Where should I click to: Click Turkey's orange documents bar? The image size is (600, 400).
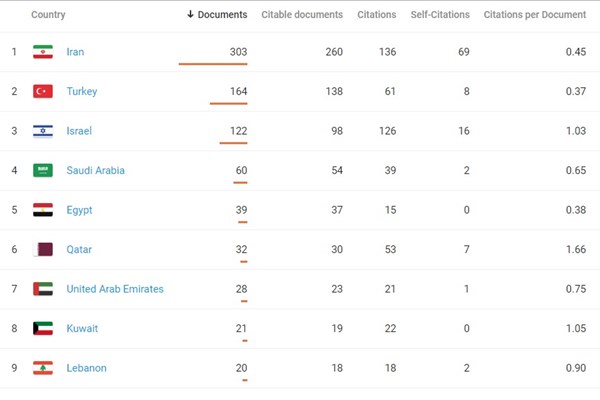tap(229, 103)
